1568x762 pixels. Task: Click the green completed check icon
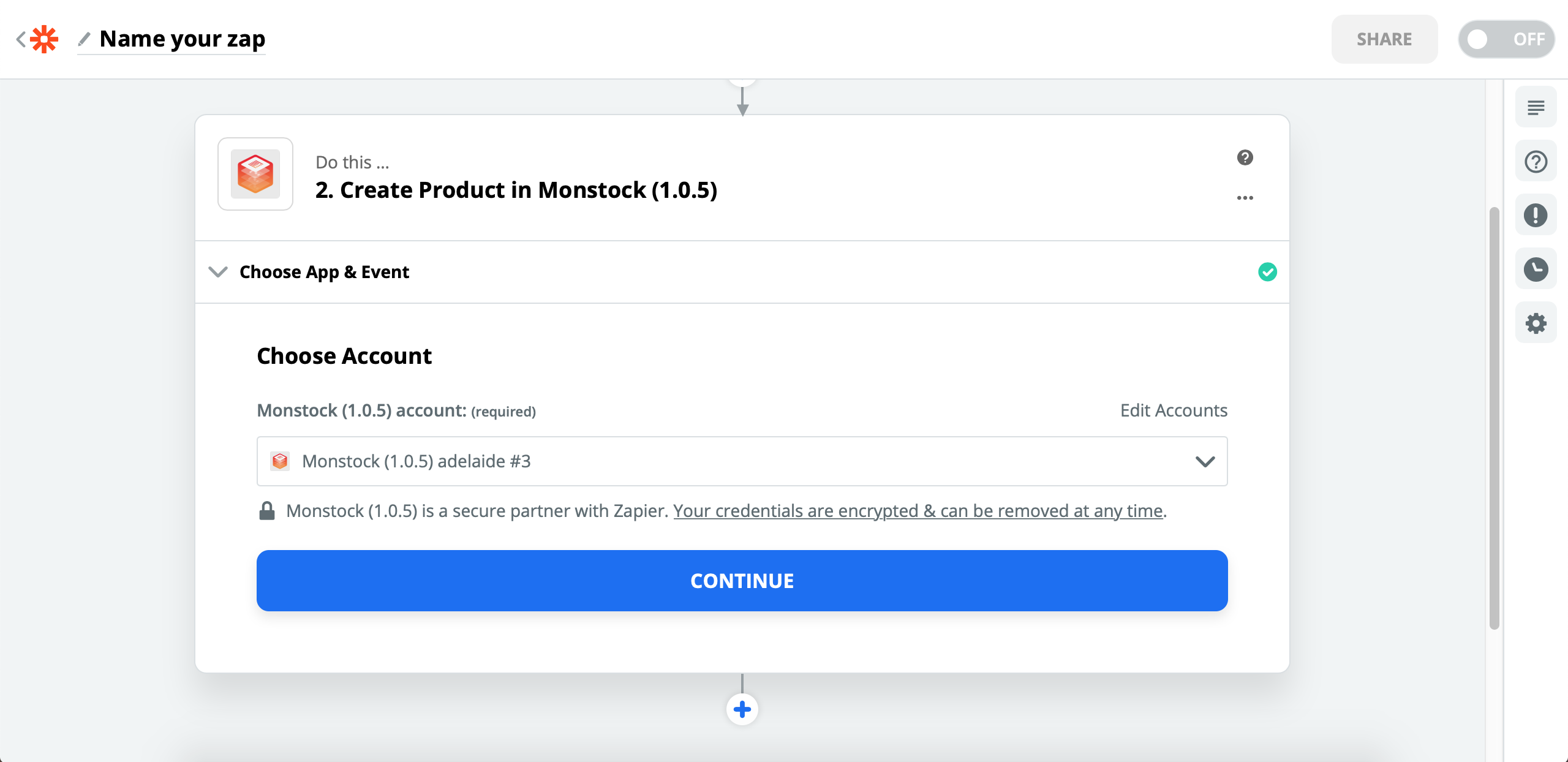click(1267, 271)
